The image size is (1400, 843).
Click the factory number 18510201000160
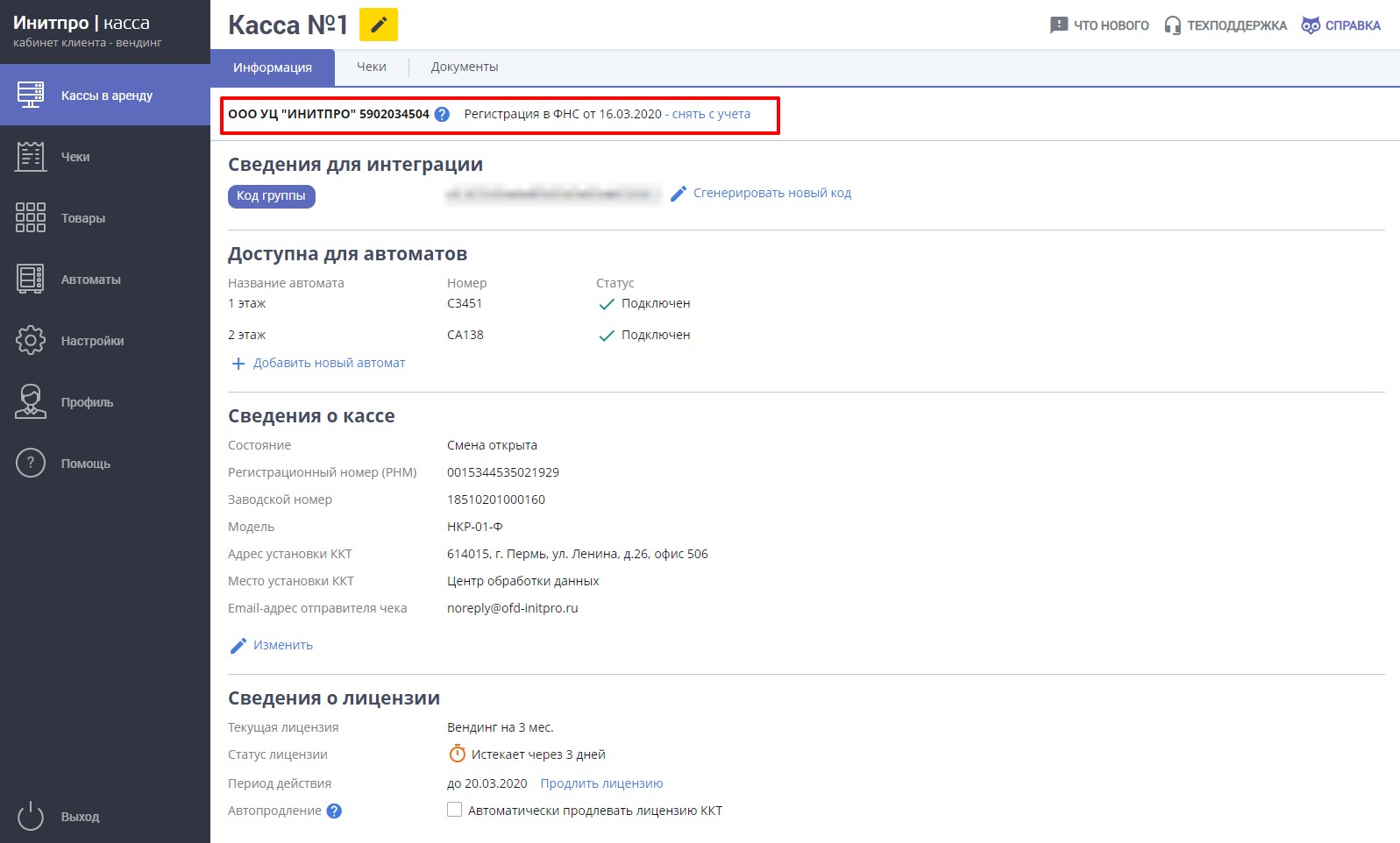point(496,499)
